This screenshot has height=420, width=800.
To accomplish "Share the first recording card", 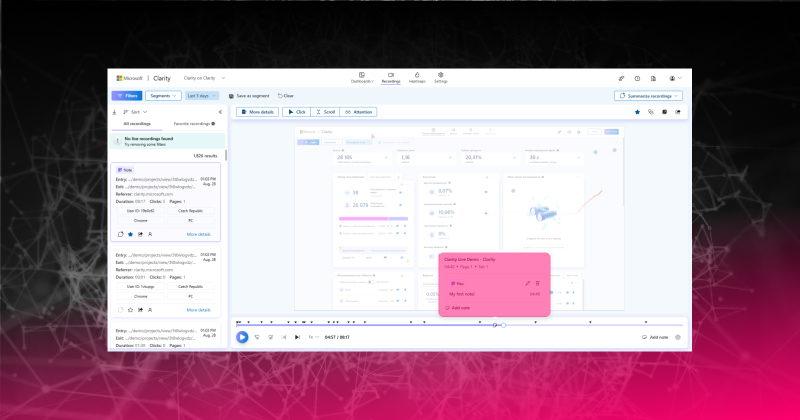I will (x=140, y=234).
